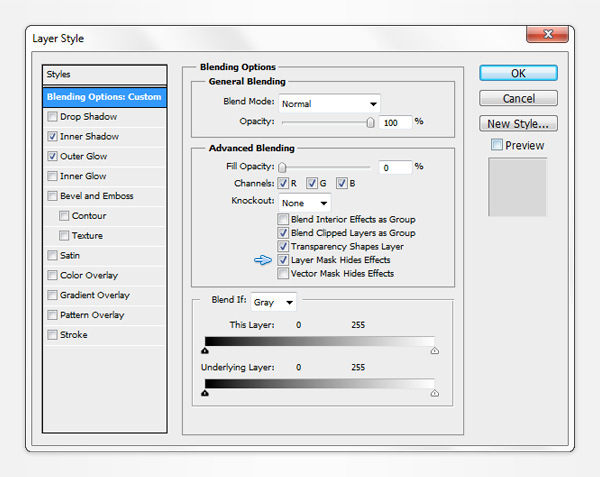
Task: Click the New Style... button
Action: pos(518,124)
